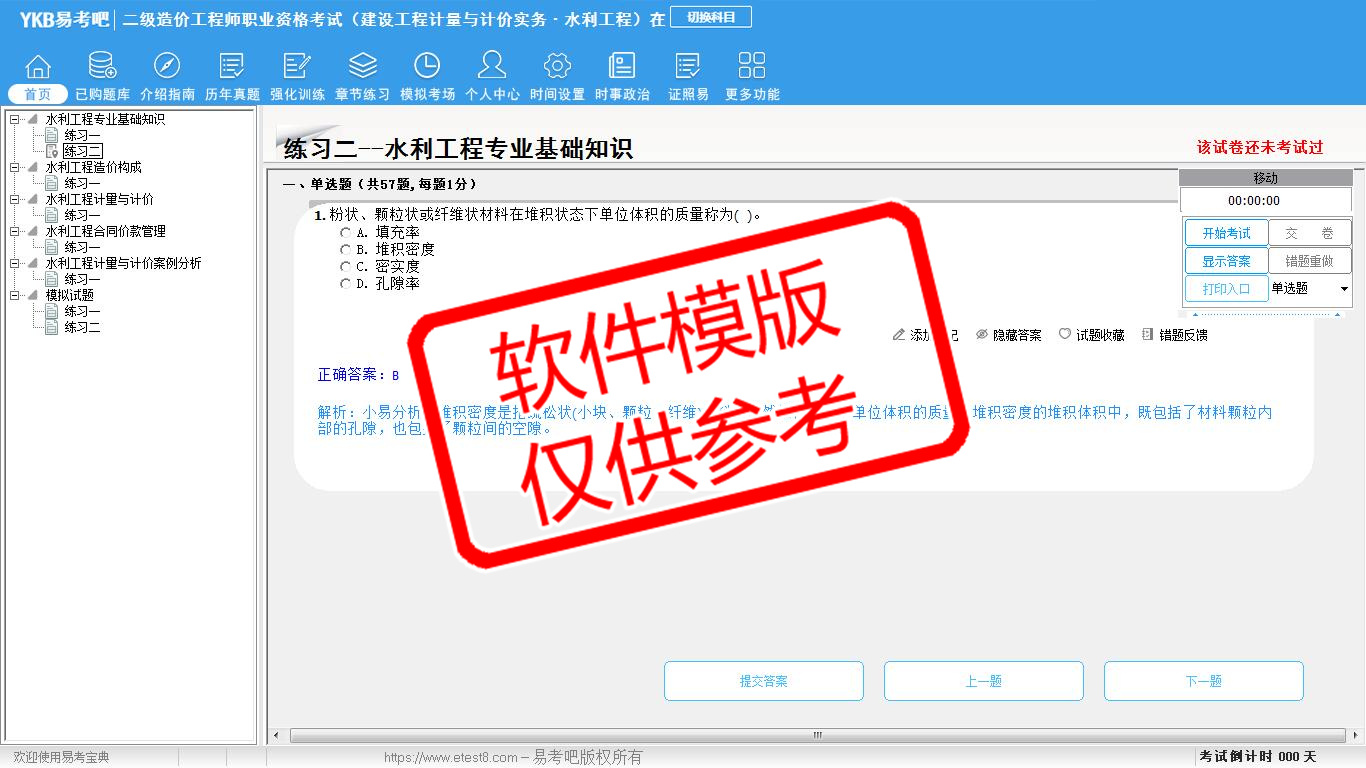The height and width of the screenshot is (768, 1366).
Task: Click the 一、单选题 section header
Action: pos(380,184)
